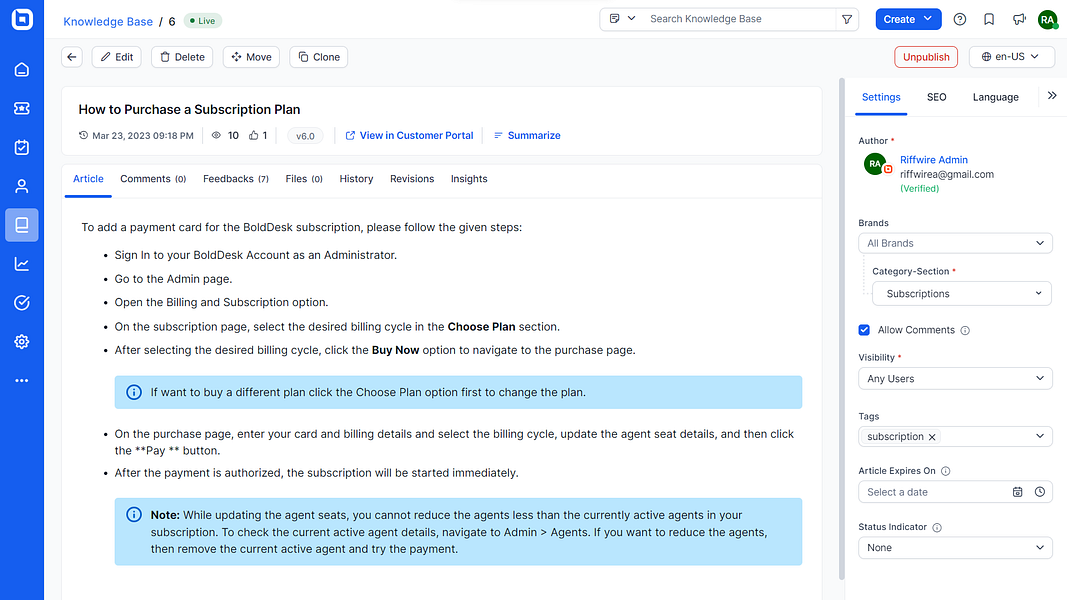Open the Tickets icon in the sidebar
Screen dimensions: 1067x600
(x=22, y=108)
